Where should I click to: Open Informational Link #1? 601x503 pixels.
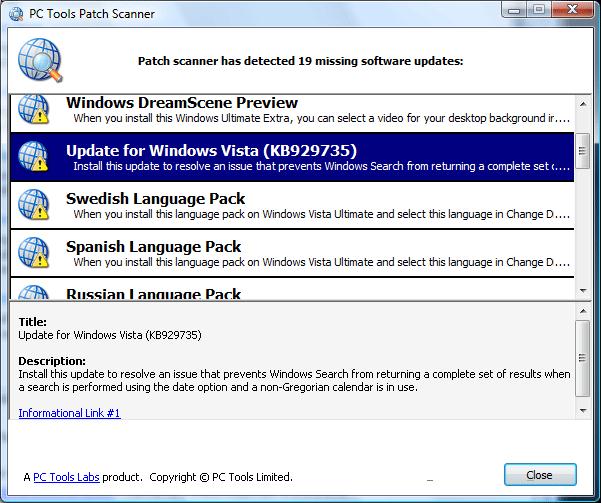point(69,413)
